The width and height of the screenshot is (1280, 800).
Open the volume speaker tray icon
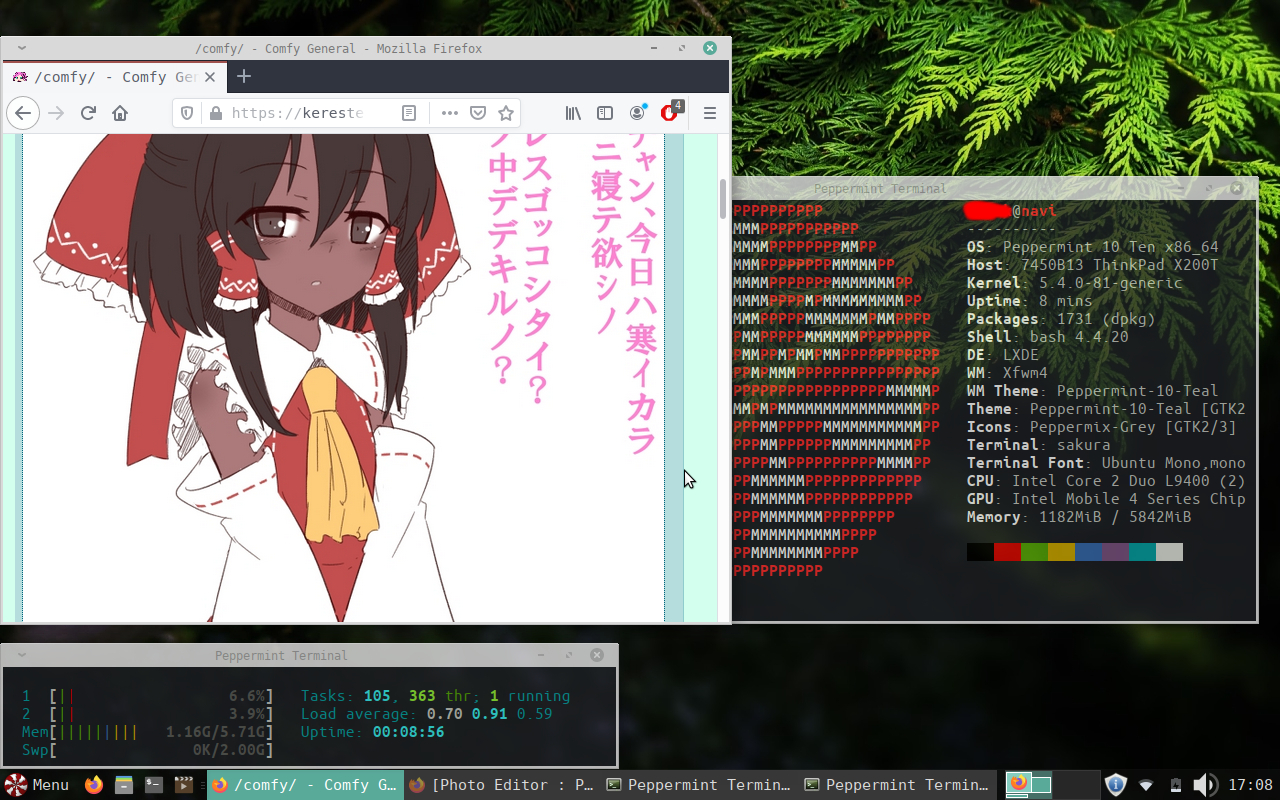[x=1205, y=785]
